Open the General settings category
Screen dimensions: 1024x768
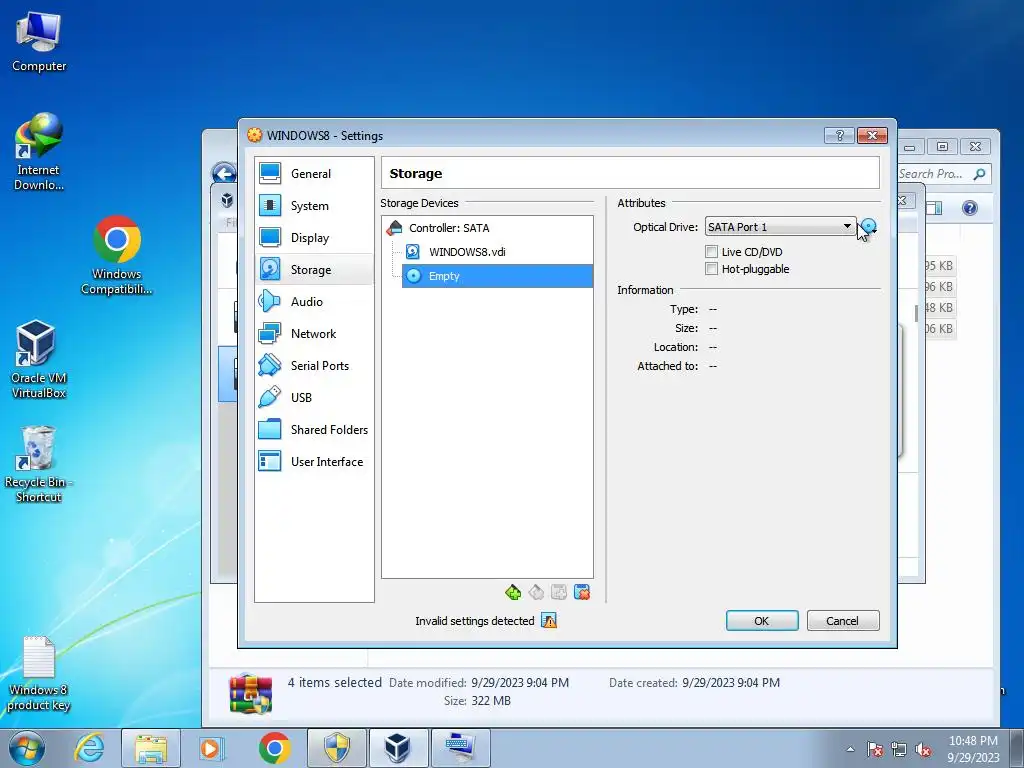313,174
